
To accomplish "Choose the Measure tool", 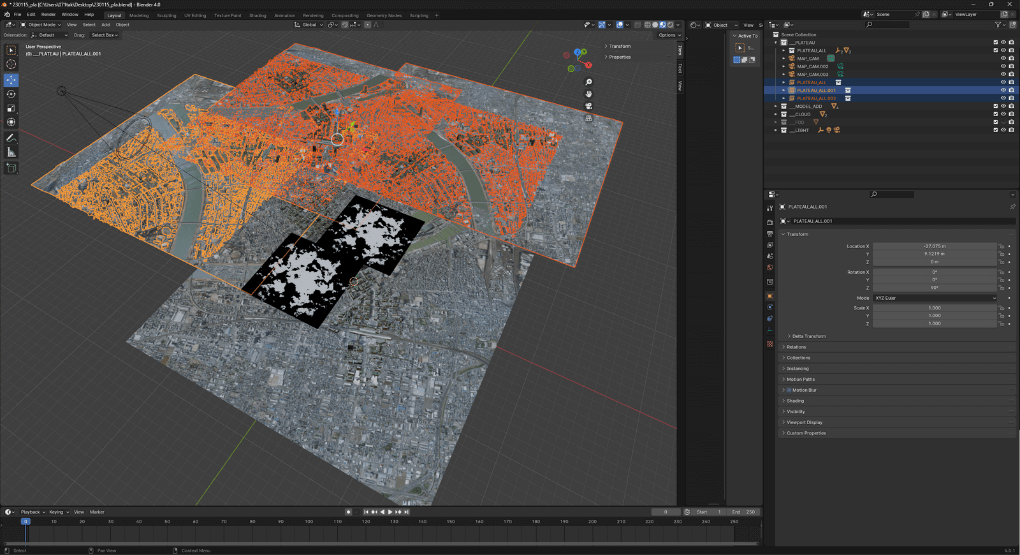I will [11, 152].
